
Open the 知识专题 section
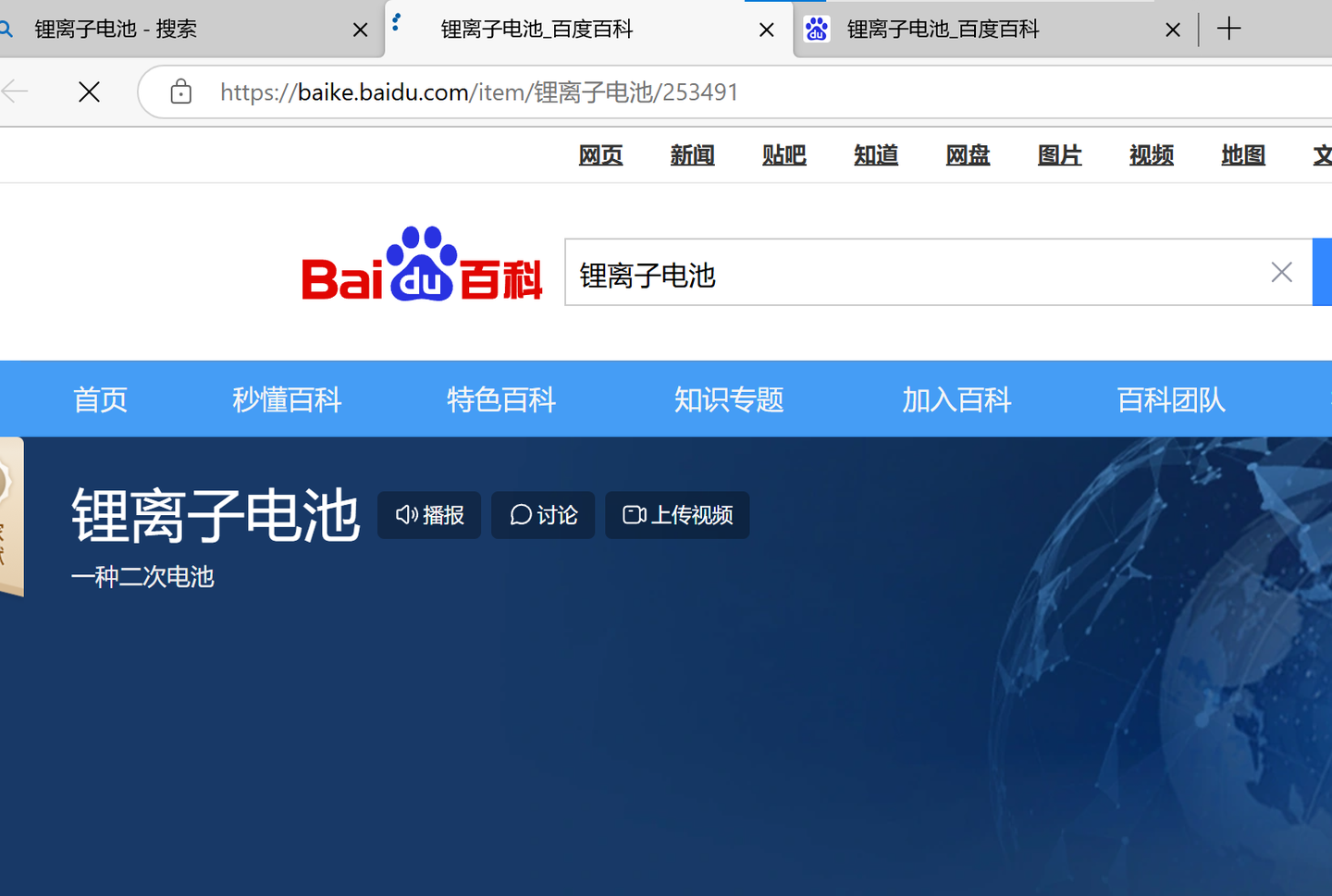tap(729, 399)
